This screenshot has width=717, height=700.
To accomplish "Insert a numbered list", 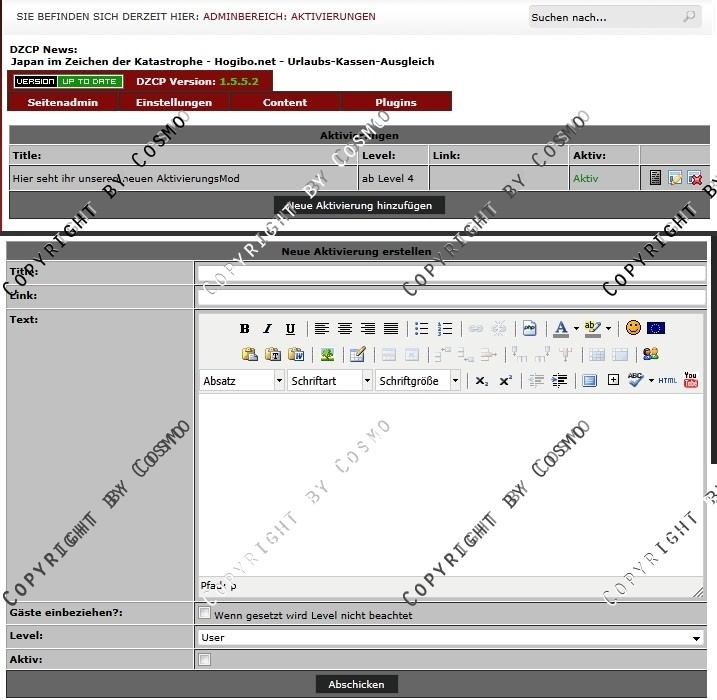I will 445,328.
